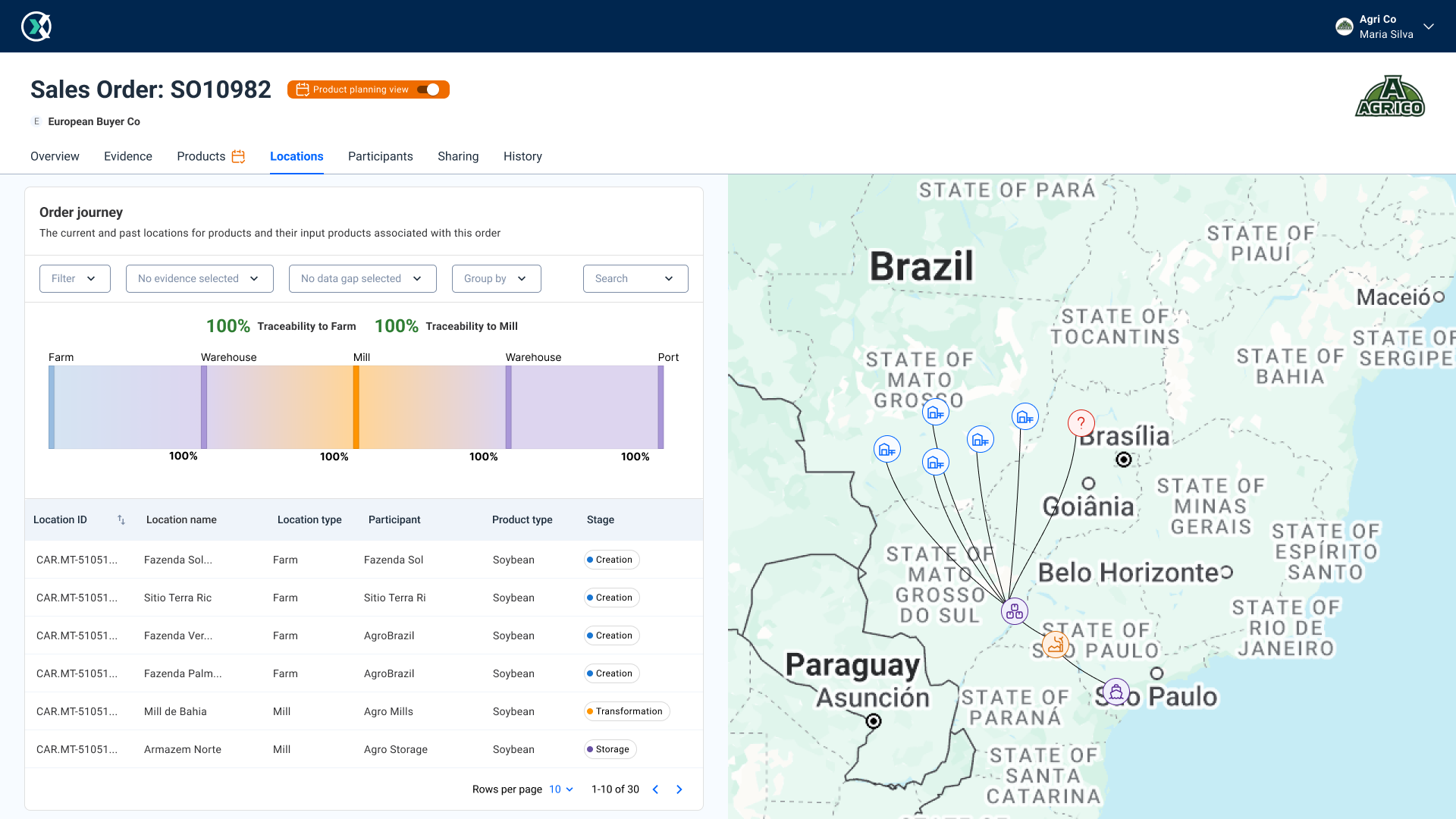Click the Location type column header
This screenshot has width=1456, height=819.
click(x=309, y=519)
